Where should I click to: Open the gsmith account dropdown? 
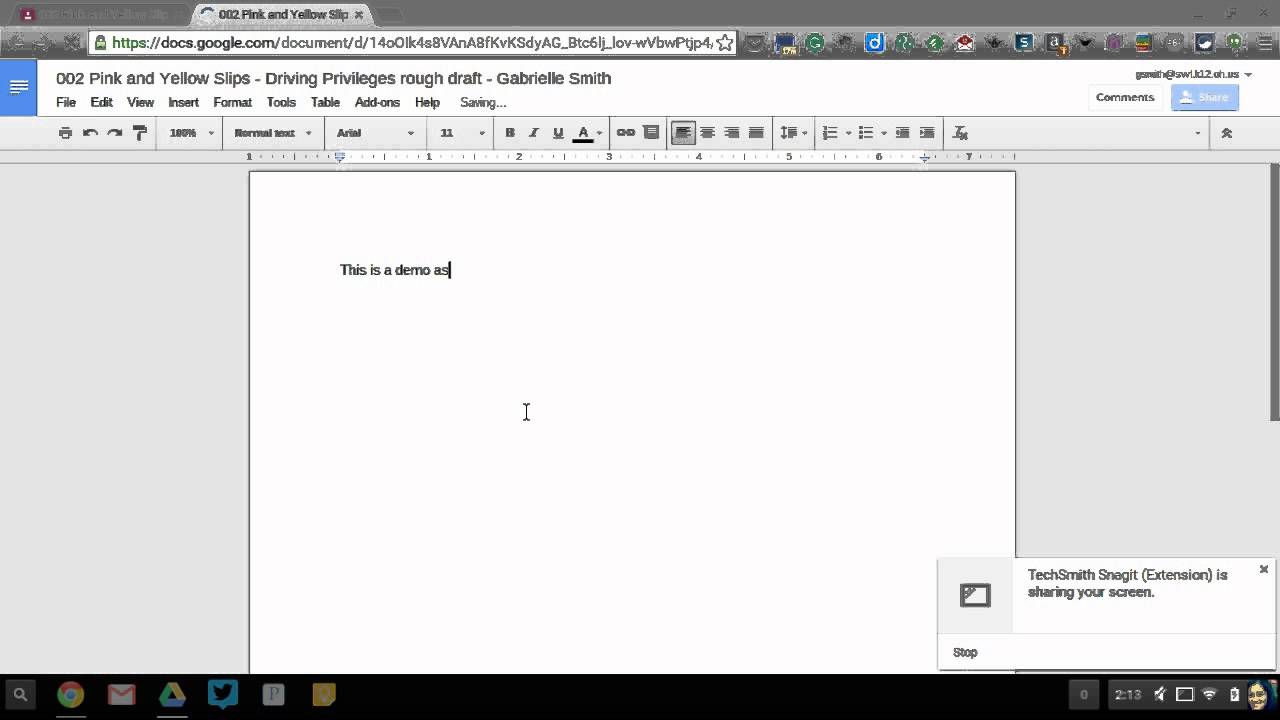point(1193,74)
